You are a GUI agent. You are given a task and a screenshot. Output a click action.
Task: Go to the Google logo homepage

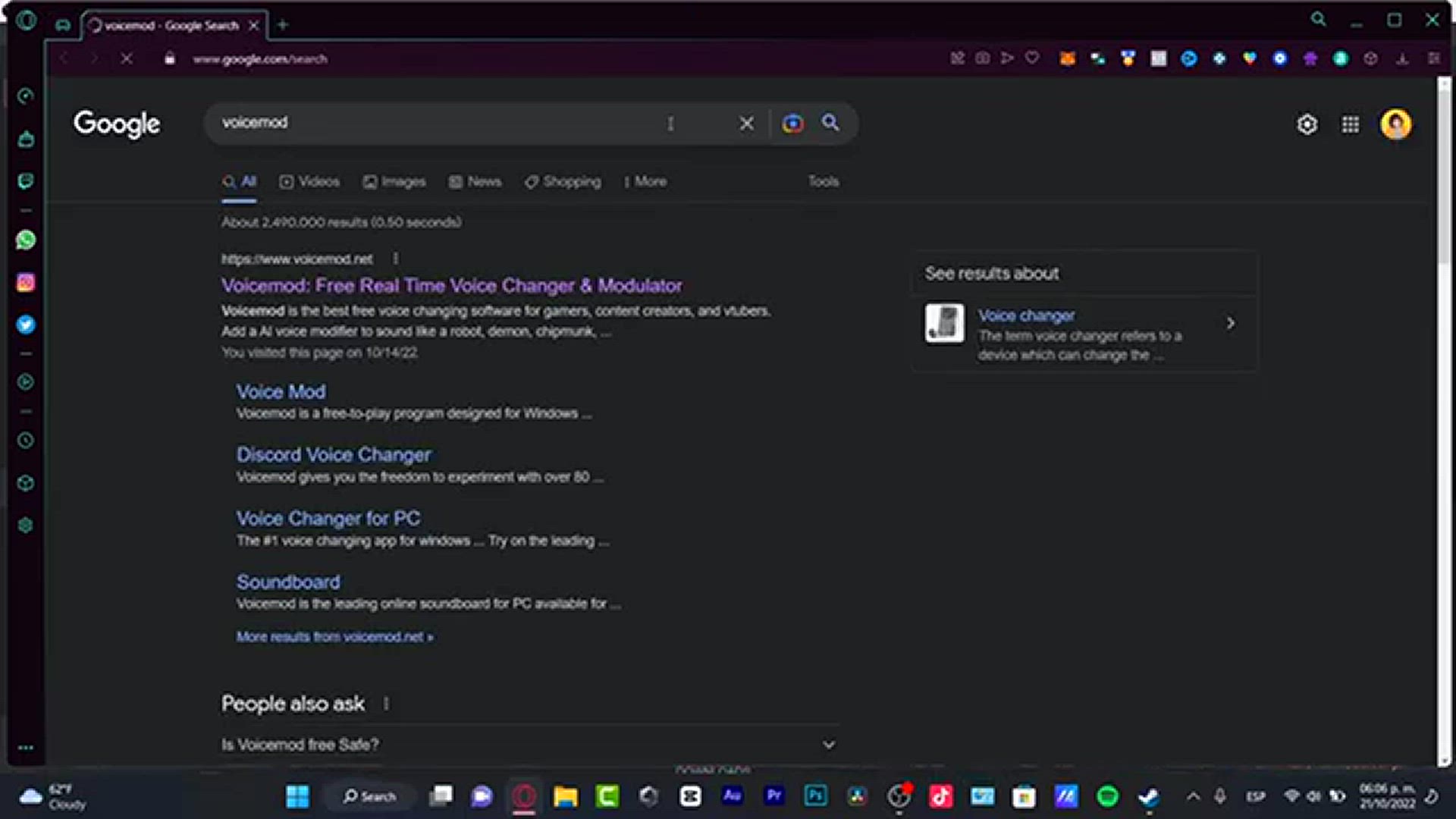[117, 124]
